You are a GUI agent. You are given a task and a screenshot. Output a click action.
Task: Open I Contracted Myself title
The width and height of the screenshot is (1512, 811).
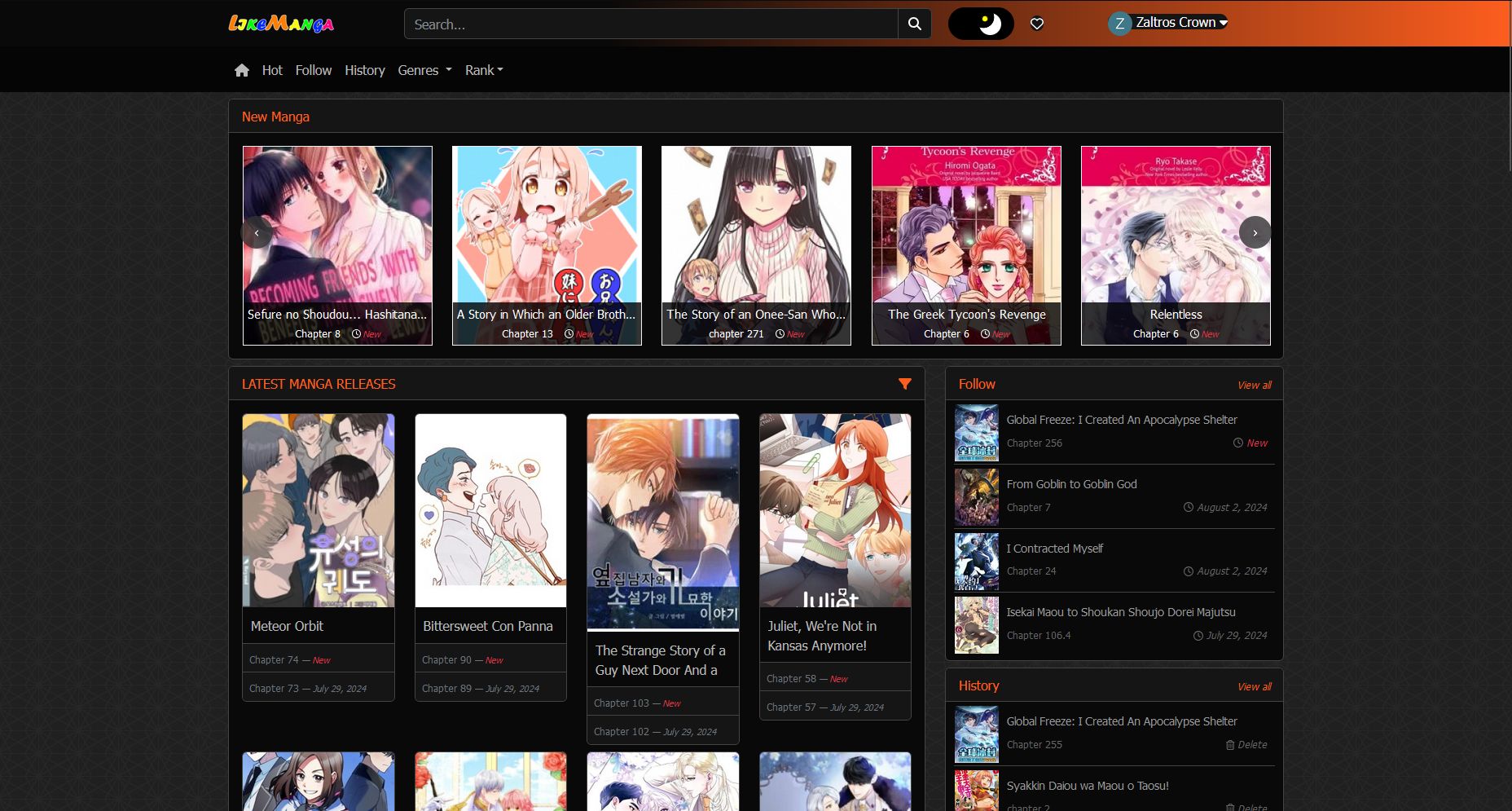pos(1054,549)
